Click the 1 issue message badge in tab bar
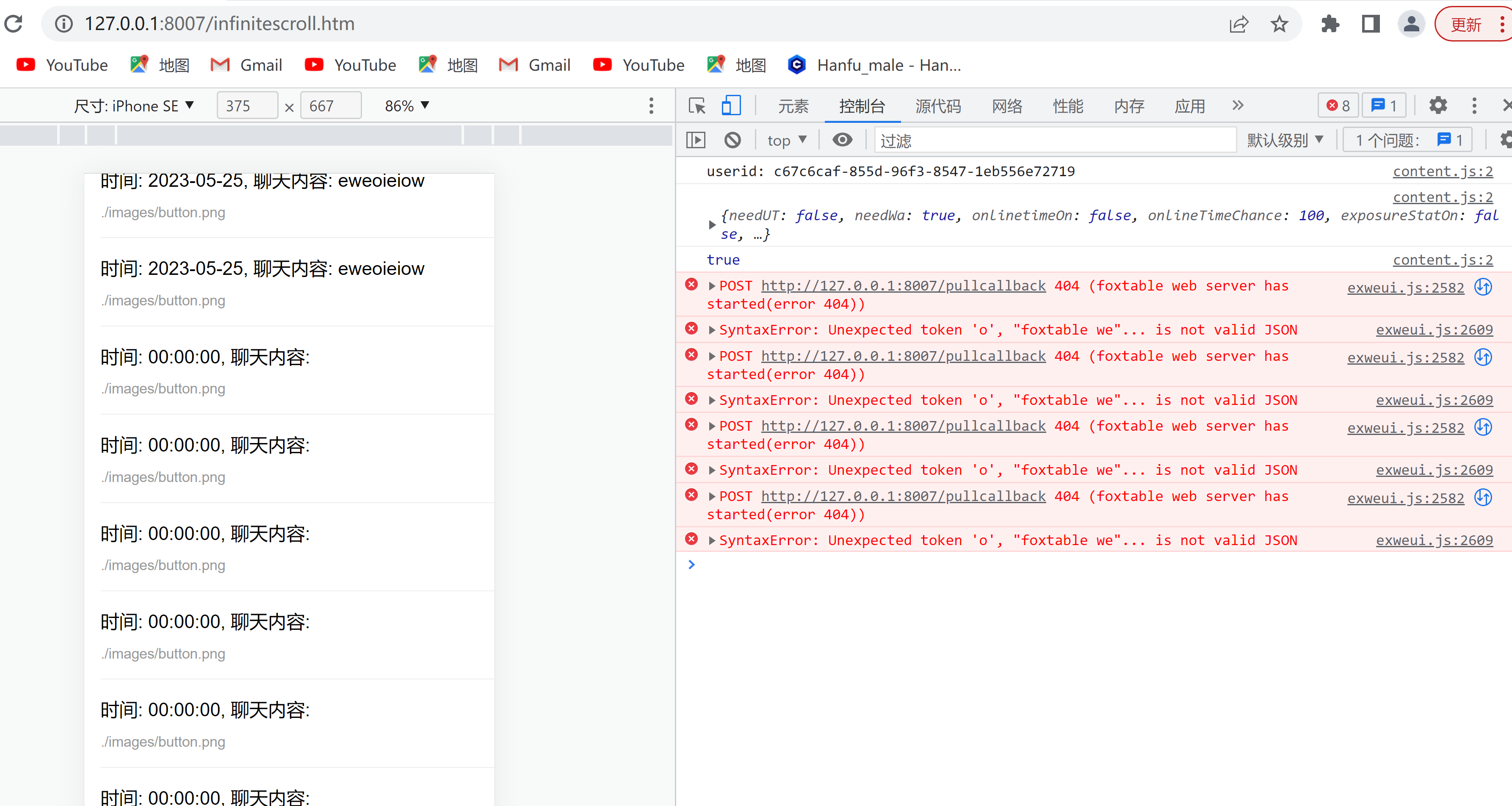Viewport: 1512px width, 806px height. [x=1383, y=105]
